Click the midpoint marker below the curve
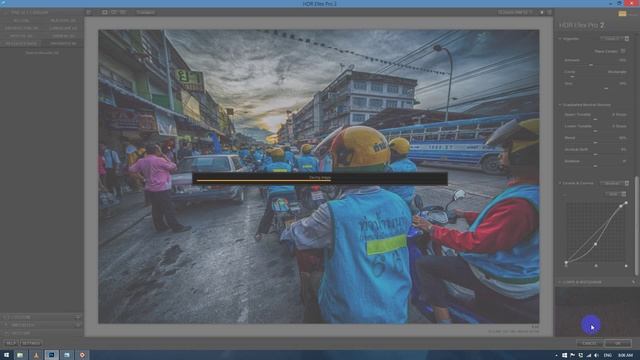The image size is (640, 360). 596,266
